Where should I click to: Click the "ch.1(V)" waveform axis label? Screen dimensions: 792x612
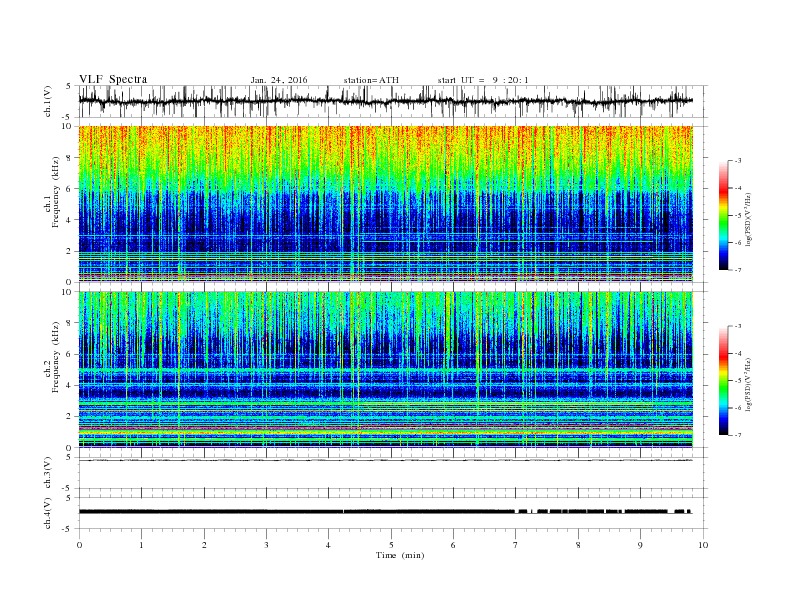pos(48,101)
